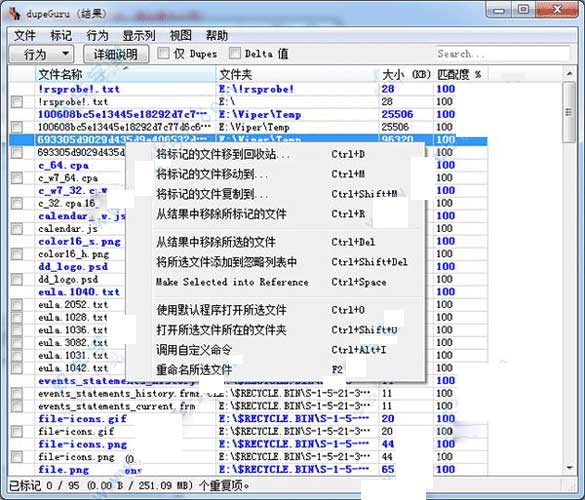Mark the eula.1042.txt checkbox
Viewport: 585px width, 500px height.
tap(17, 368)
